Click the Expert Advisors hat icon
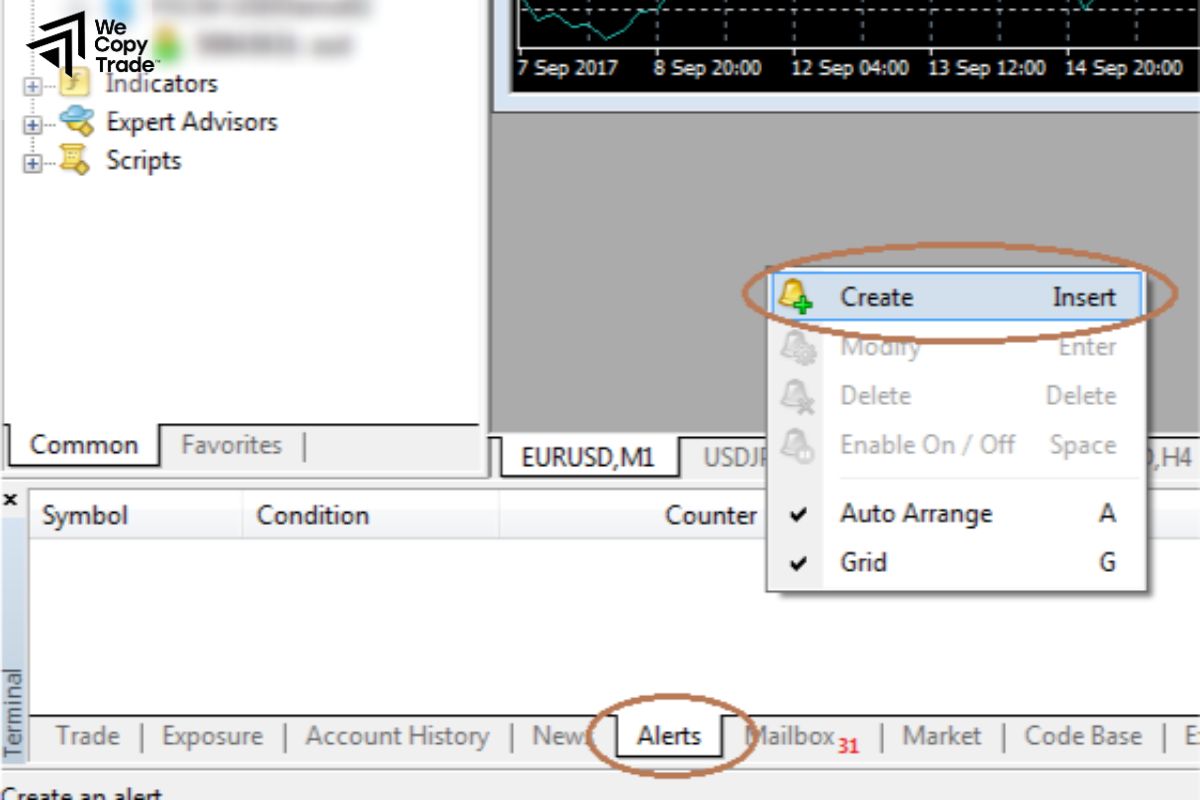Image resolution: width=1200 pixels, height=800 pixels. (76, 123)
